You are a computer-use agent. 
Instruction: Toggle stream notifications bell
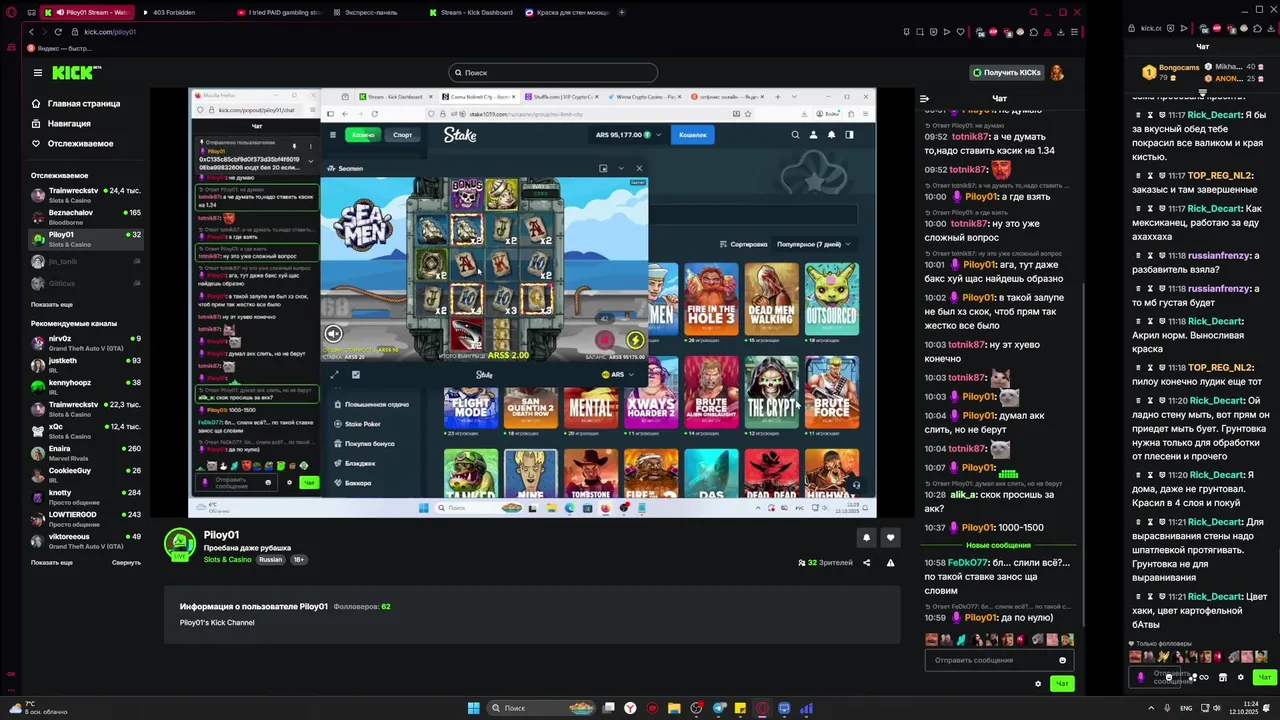(866, 537)
